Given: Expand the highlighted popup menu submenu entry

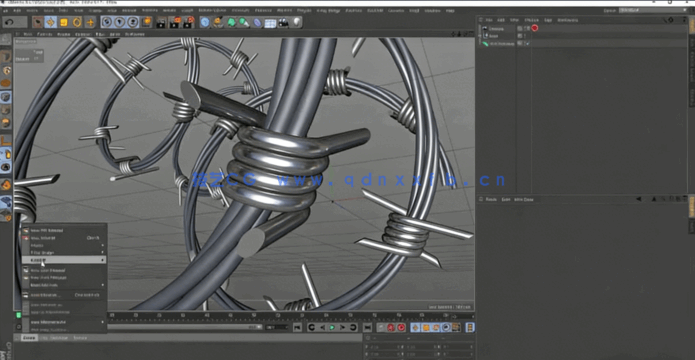Looking at the screenshot, I should (64, 260).
